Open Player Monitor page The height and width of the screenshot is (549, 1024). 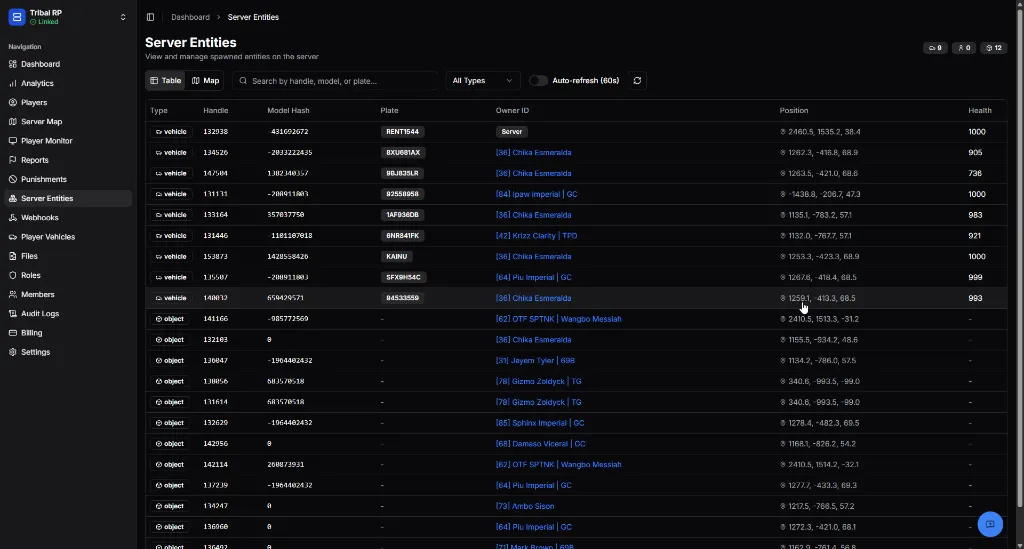(x=68, y=141)
